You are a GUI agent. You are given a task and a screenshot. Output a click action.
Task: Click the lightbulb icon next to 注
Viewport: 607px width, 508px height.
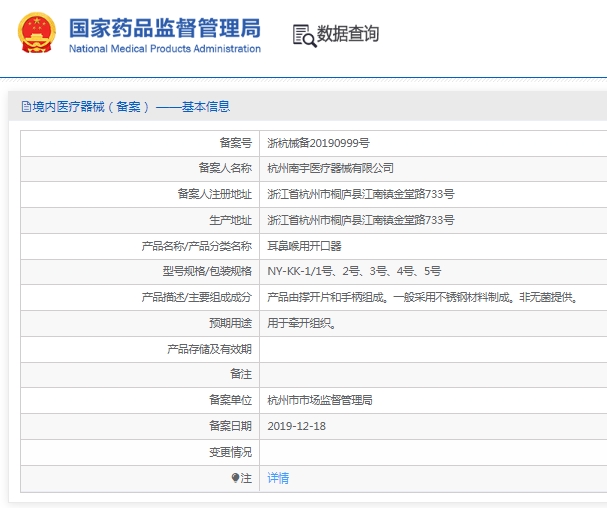(235, 478)
